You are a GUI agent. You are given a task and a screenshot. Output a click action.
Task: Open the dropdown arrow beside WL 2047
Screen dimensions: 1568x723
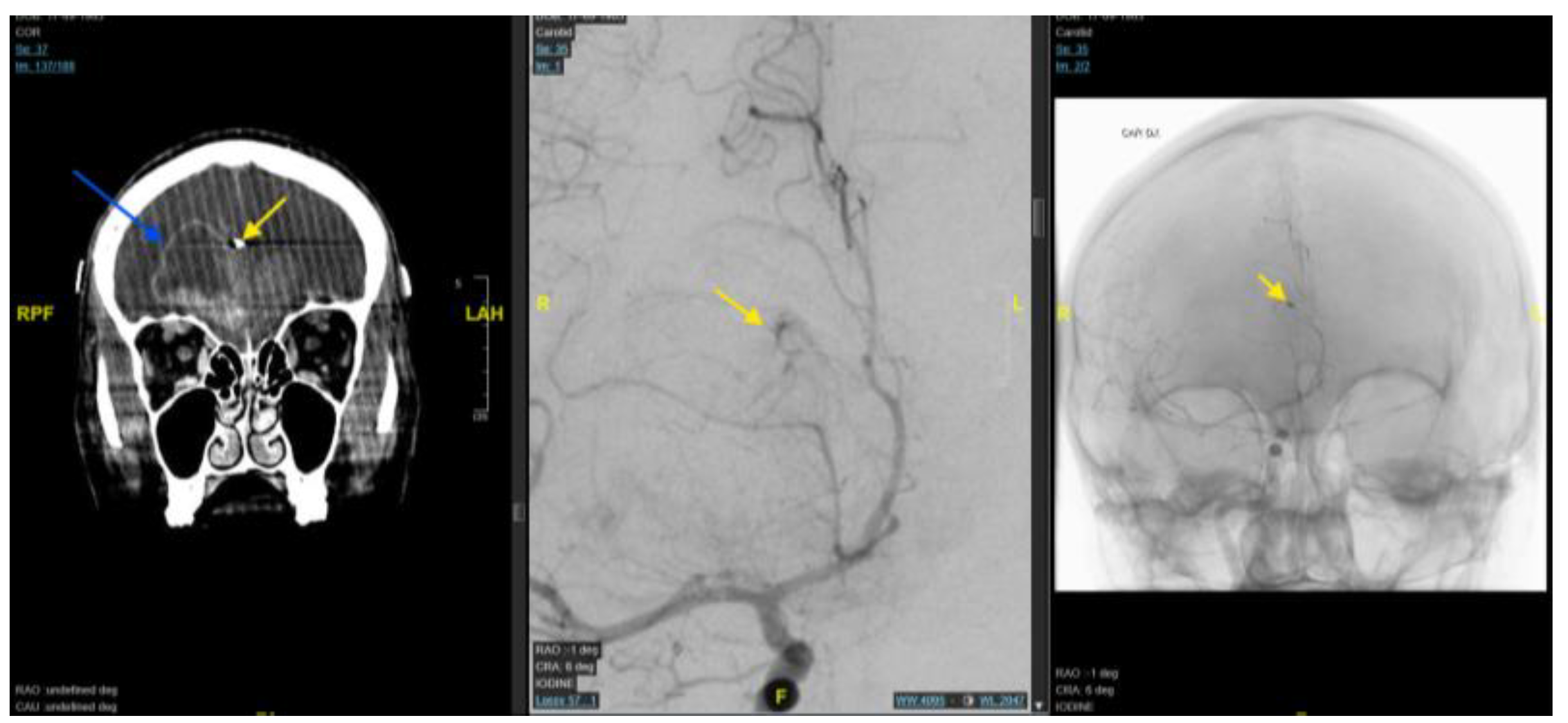point(1039,706)
